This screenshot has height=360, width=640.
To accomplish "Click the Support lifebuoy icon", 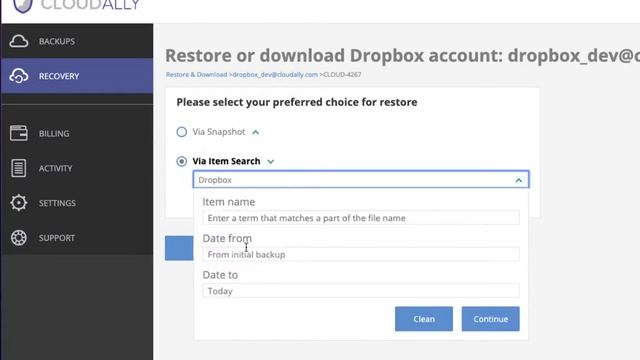I will click(x=19, y=238).
